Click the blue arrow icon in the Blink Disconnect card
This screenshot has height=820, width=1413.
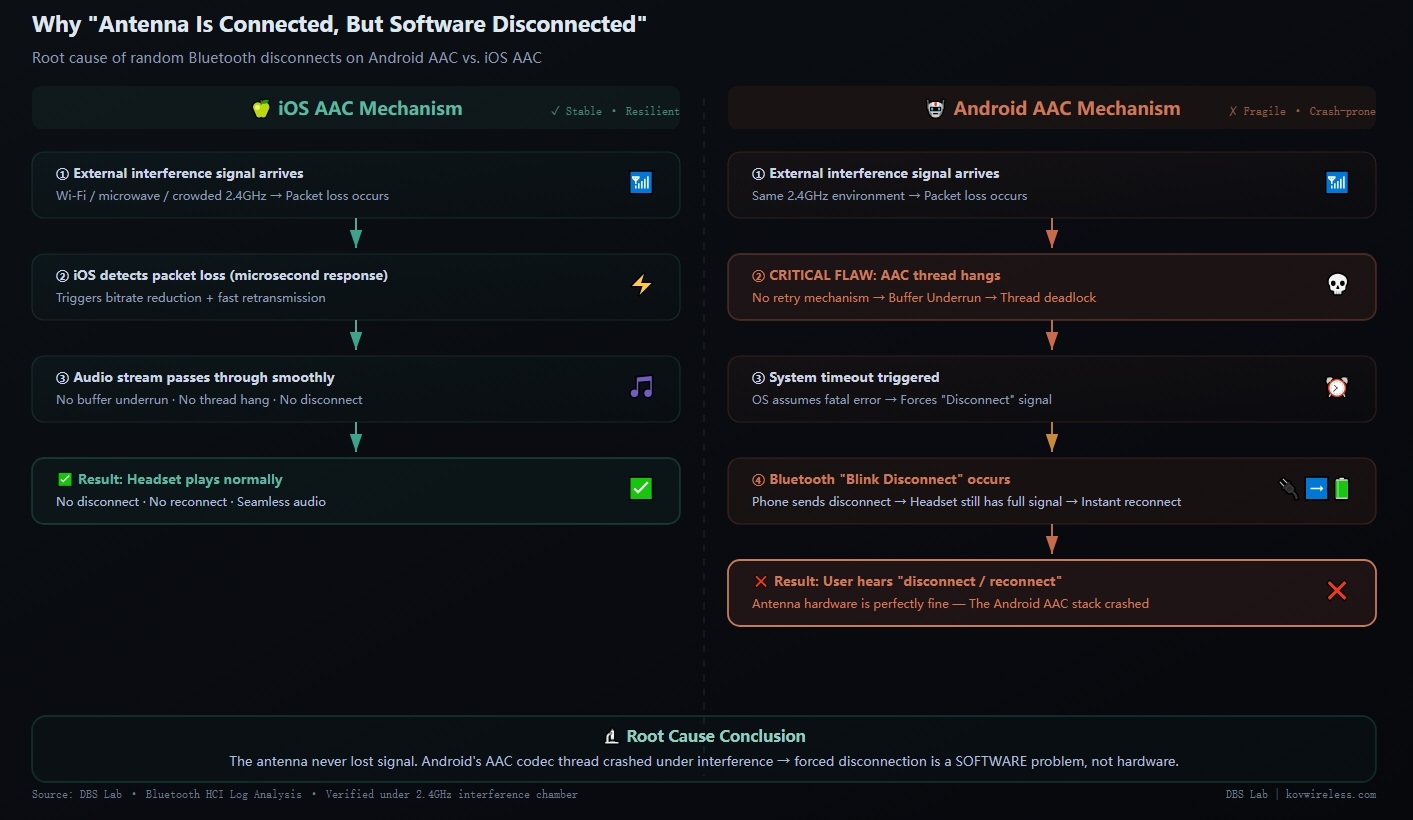click(x=1316, y=489)
